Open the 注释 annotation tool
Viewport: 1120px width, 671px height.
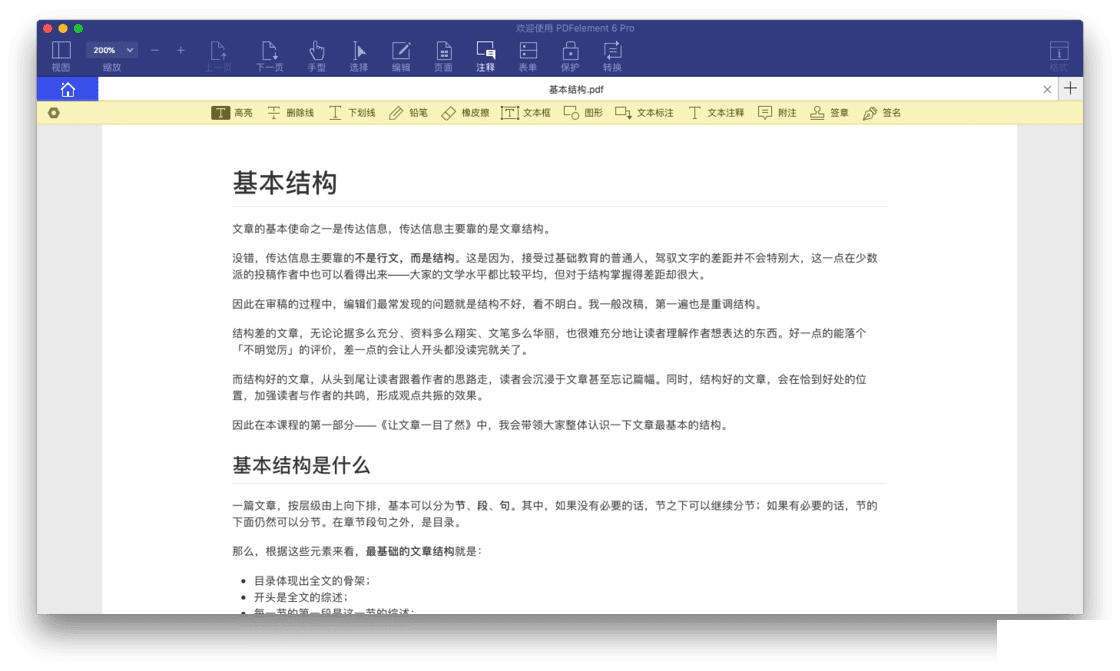click(x=486, y=56)
